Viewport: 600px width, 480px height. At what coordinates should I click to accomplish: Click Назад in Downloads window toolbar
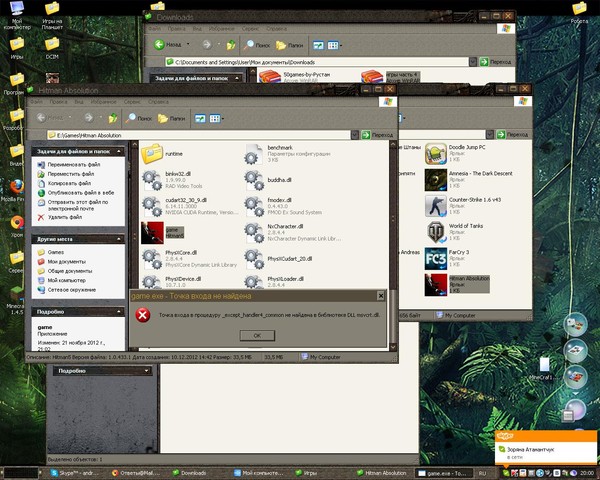[168, 45]
